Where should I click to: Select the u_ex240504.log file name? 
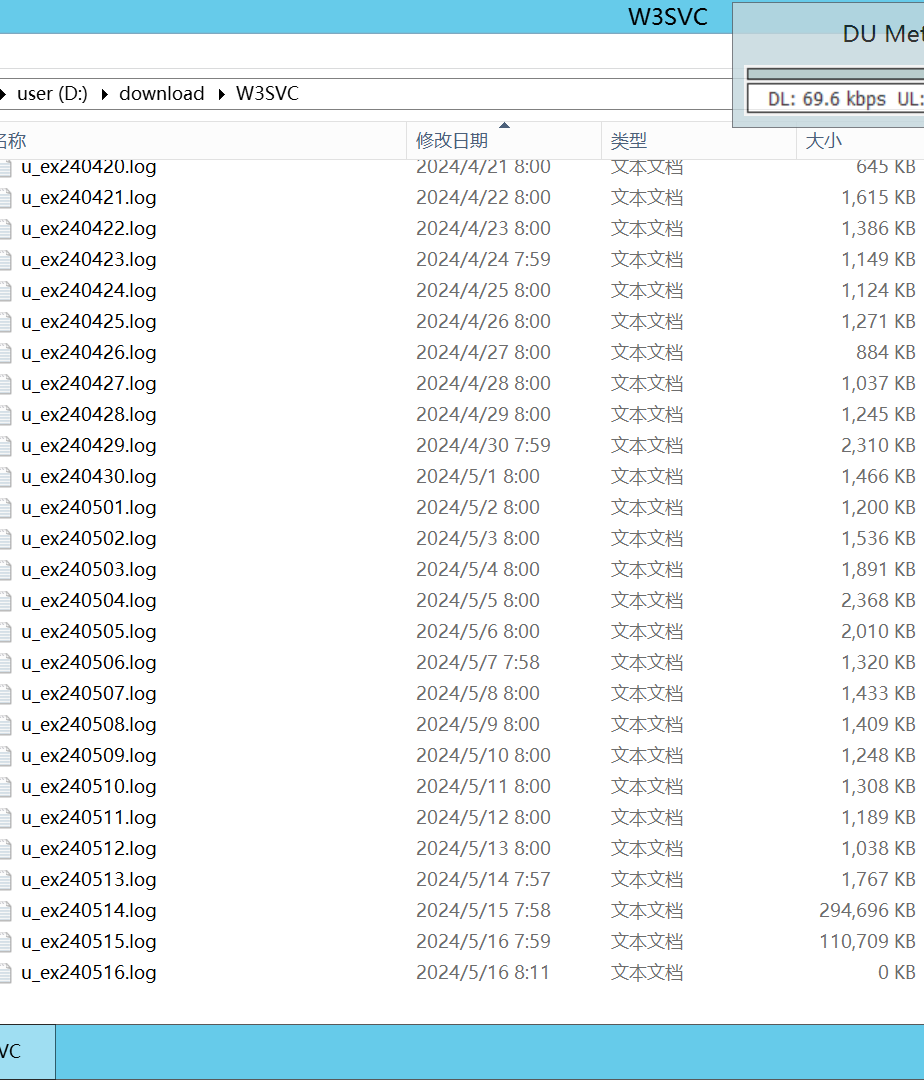[89, 601]
